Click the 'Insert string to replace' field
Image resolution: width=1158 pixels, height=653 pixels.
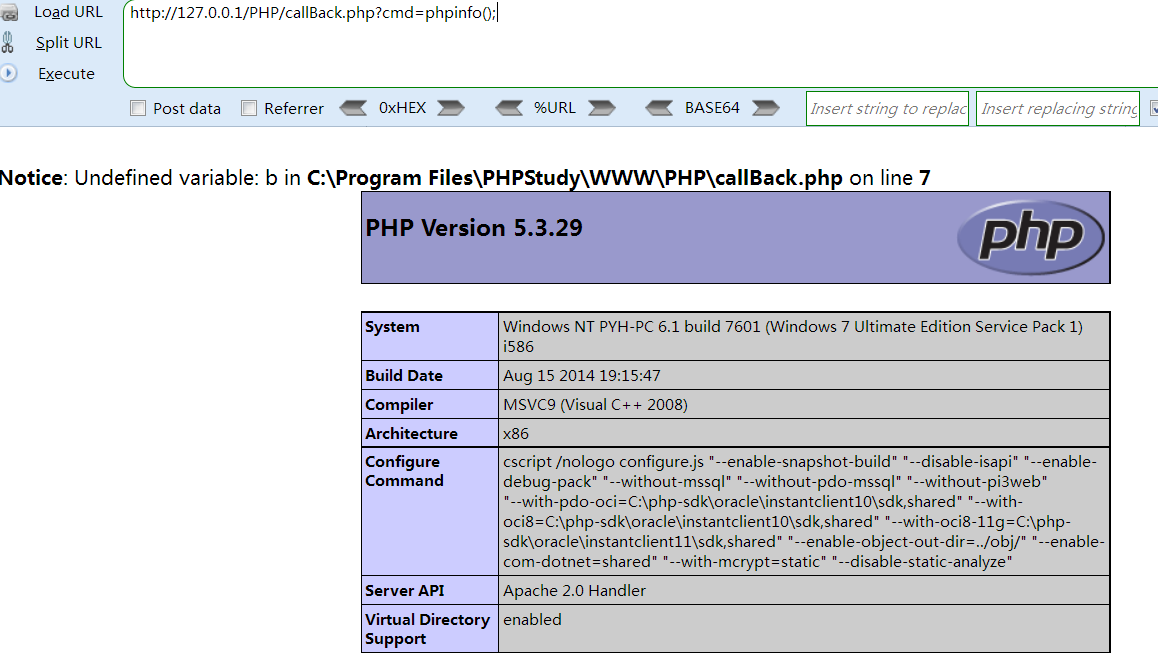[887, 109]
